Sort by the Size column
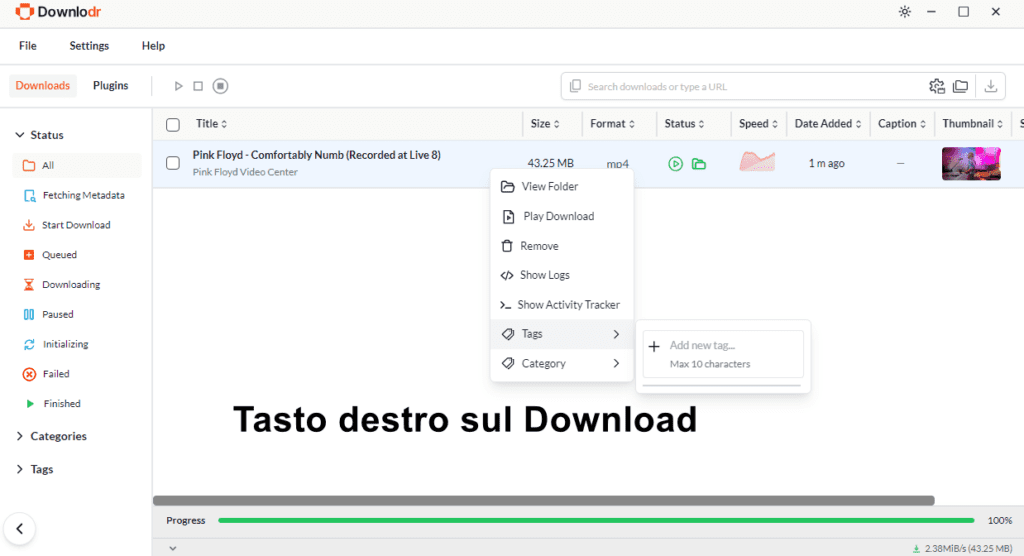The width and height of the screenshot is (1024, 556). (x=545, y=123)
